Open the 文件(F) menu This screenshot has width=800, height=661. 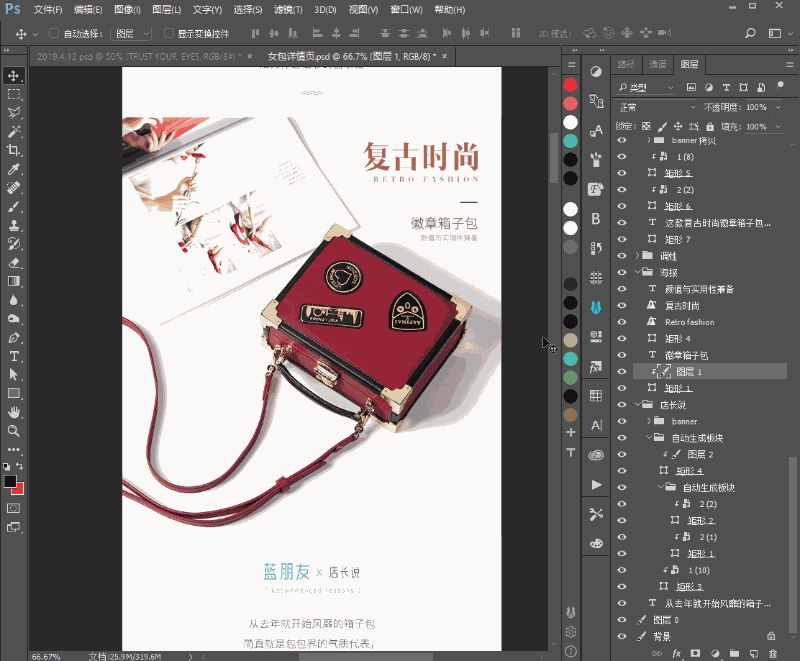pyautogui.click(x=47, y=10)
